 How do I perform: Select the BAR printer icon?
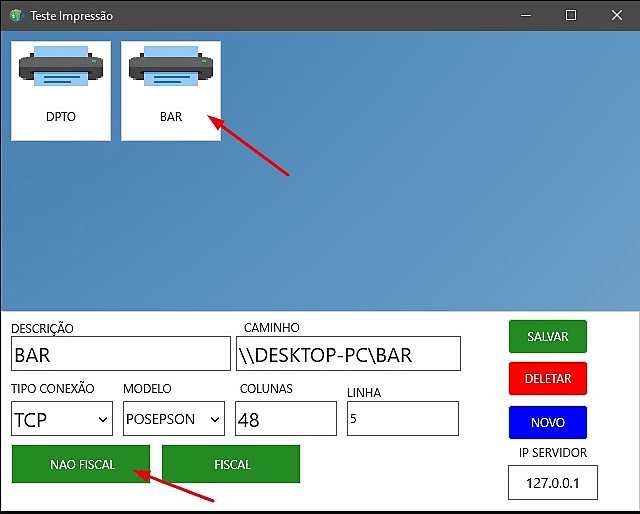tap(171, 90)
